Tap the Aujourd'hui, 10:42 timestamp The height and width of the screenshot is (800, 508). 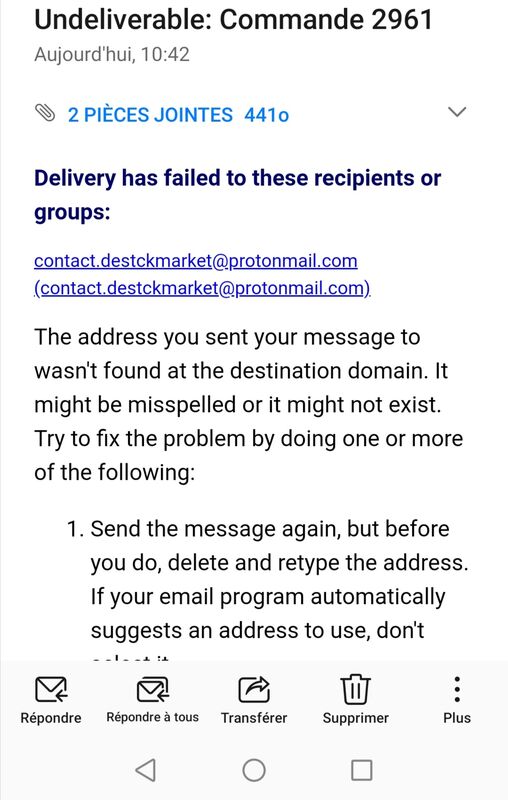pyautogui.click(x=112, y=54)
